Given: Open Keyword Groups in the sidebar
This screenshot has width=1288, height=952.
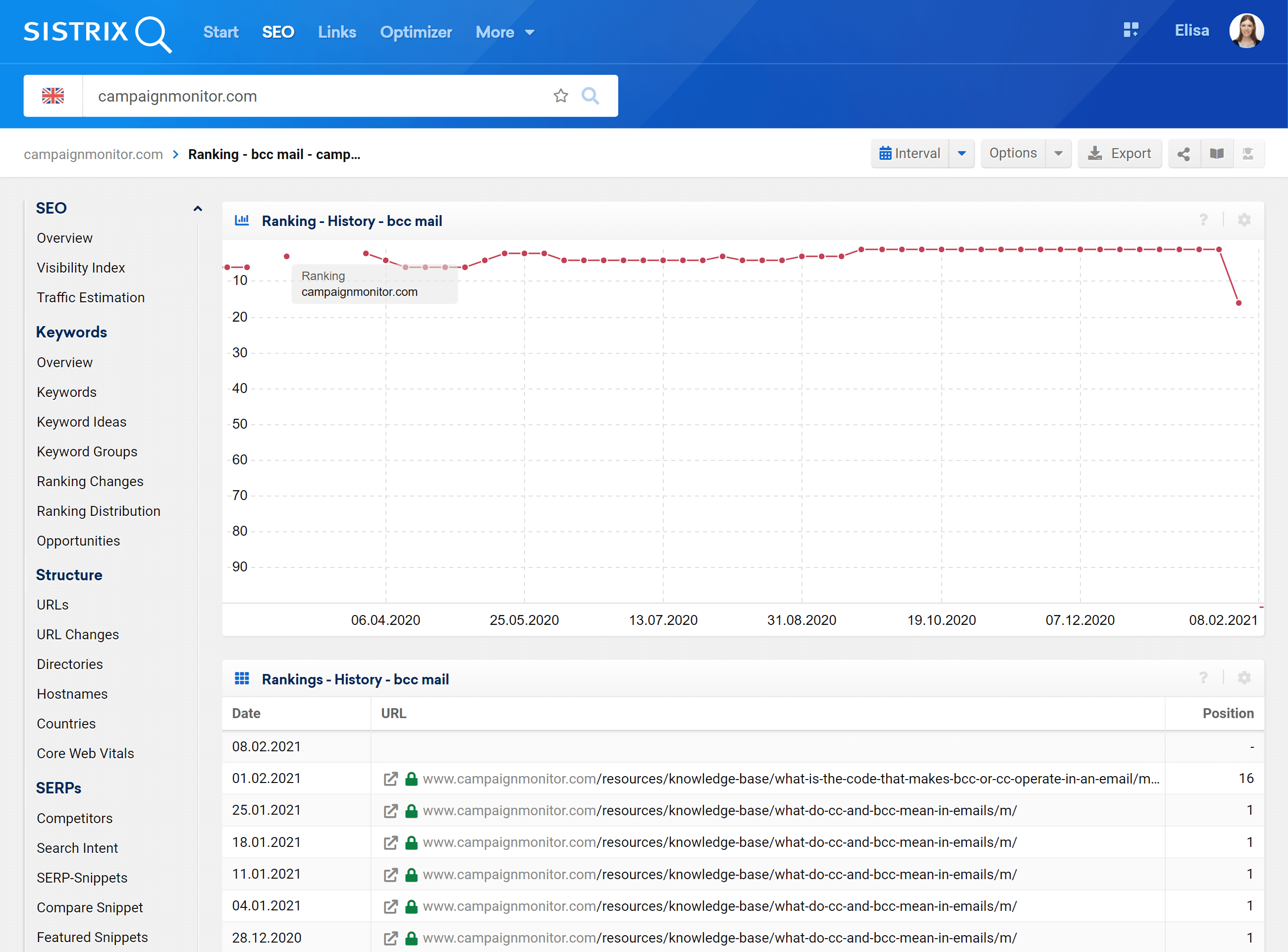Looking at the screenshot, I should [x=87, y=452].
